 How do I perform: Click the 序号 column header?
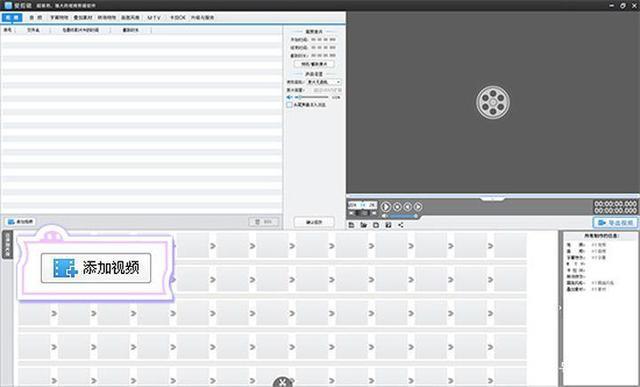tap(8, 30)
